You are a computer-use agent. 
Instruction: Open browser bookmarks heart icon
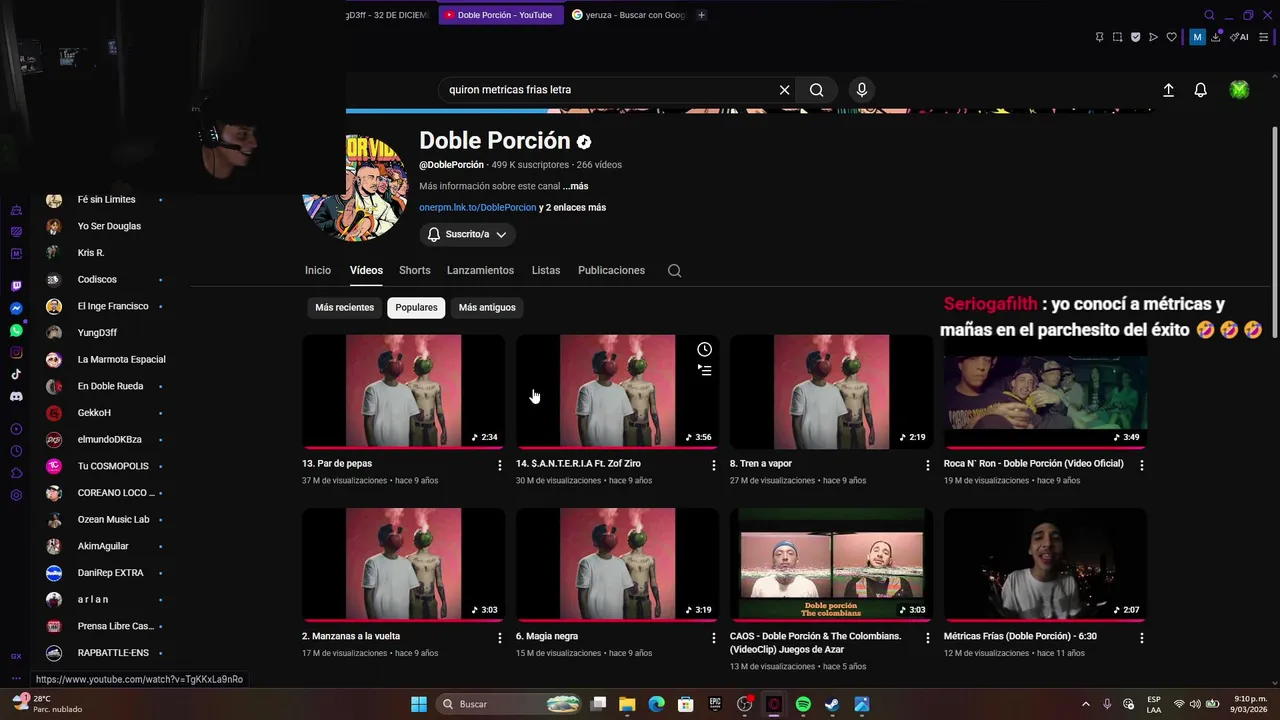coord(1172,37)
